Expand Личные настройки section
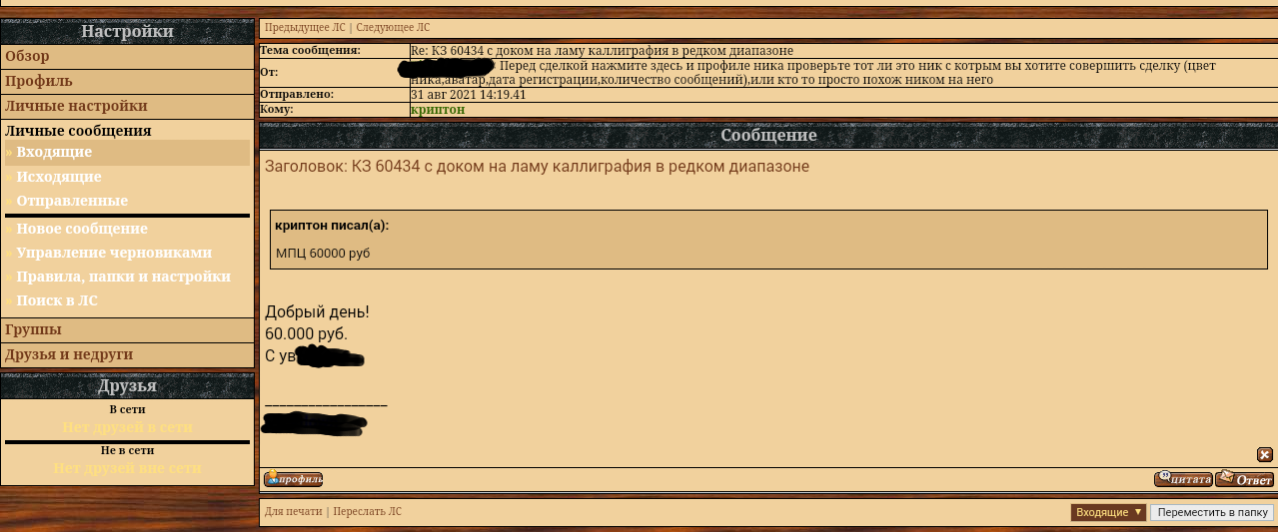 click(x=127, y=106)
